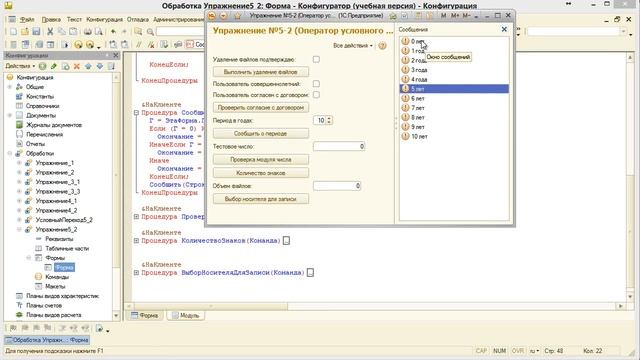Click 'Выполнить удаление файлов' button
This screenshot has width=640, height=360.
[260, 72]
